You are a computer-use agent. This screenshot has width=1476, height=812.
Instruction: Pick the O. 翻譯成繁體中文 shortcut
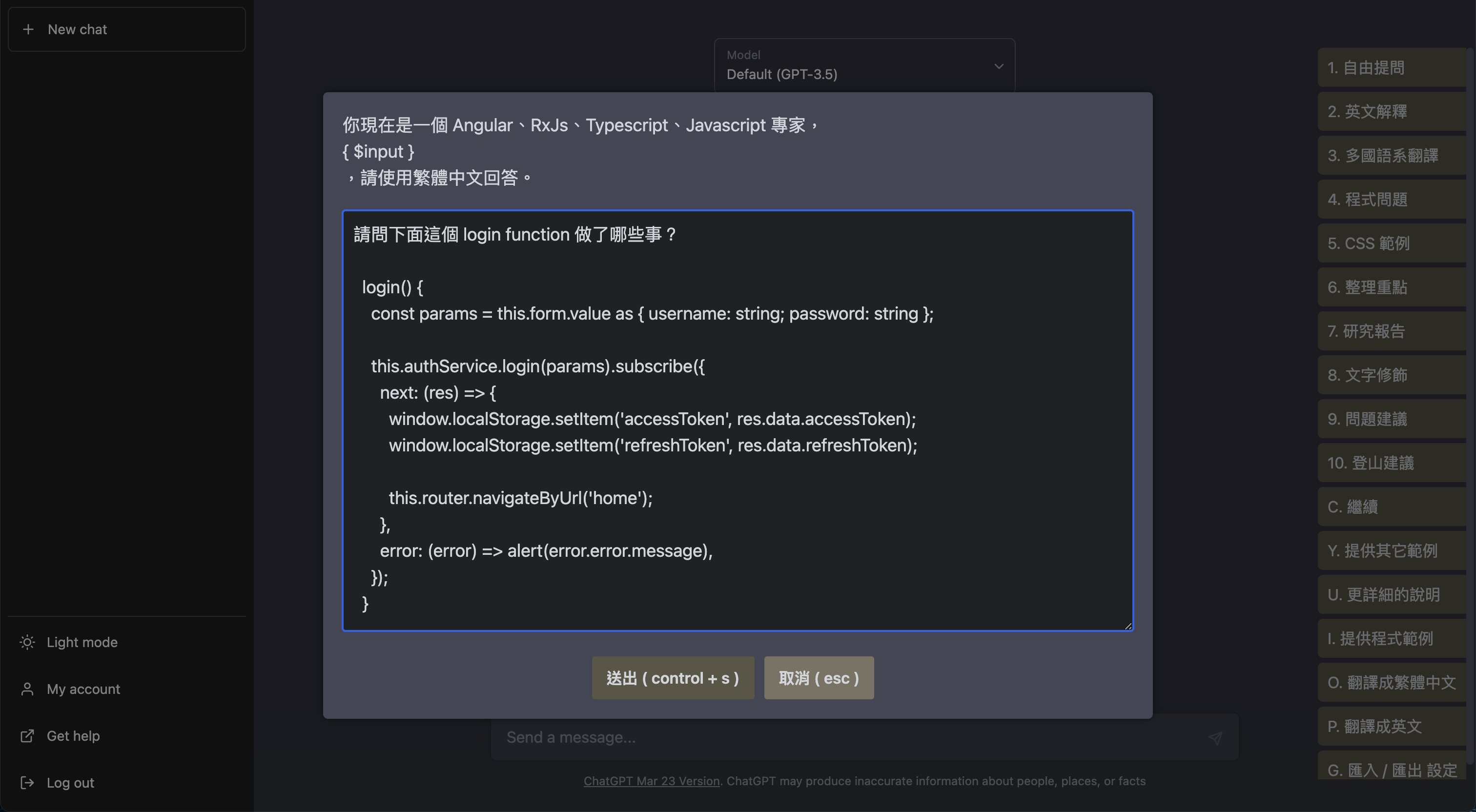pos(1393,683)
